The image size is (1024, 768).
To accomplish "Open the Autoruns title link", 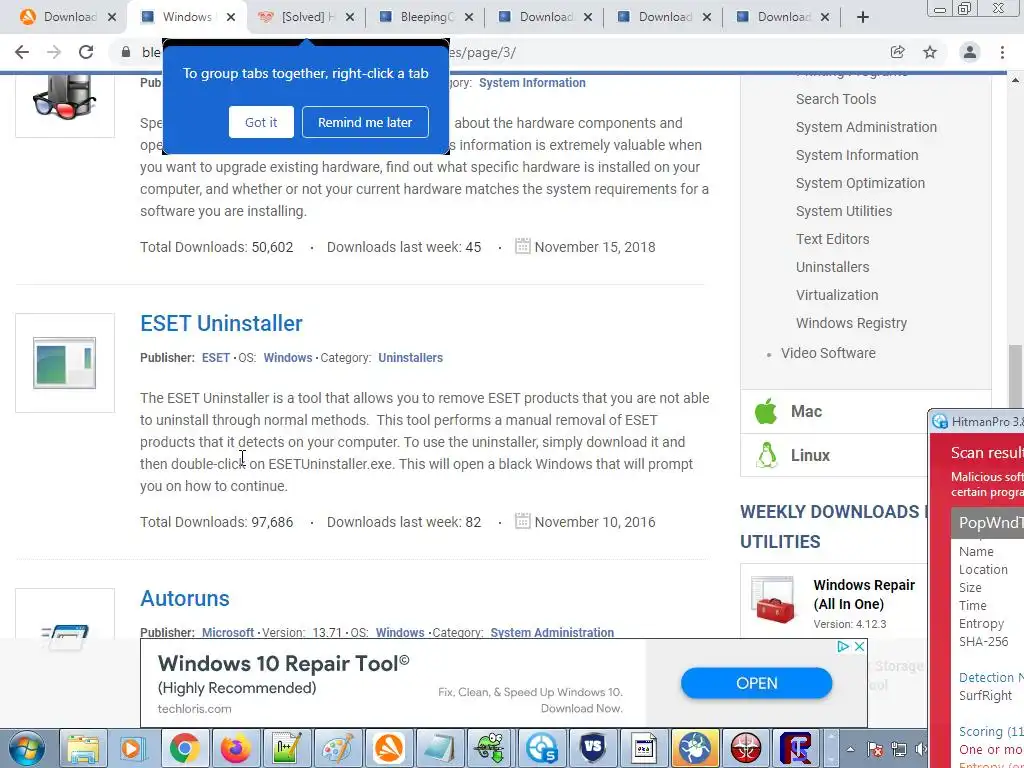I will (x=185, y=598).
